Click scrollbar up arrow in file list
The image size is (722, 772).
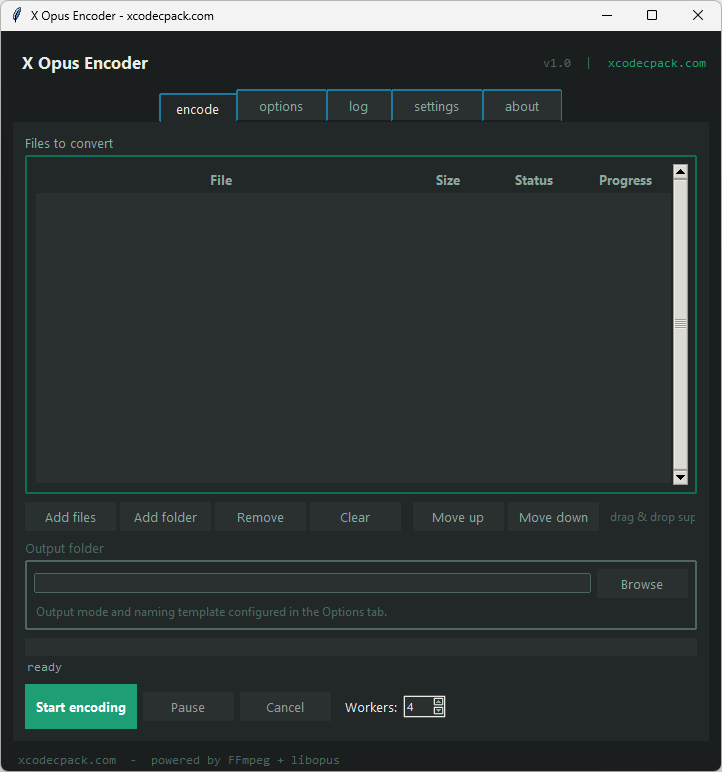click(681, 172)
